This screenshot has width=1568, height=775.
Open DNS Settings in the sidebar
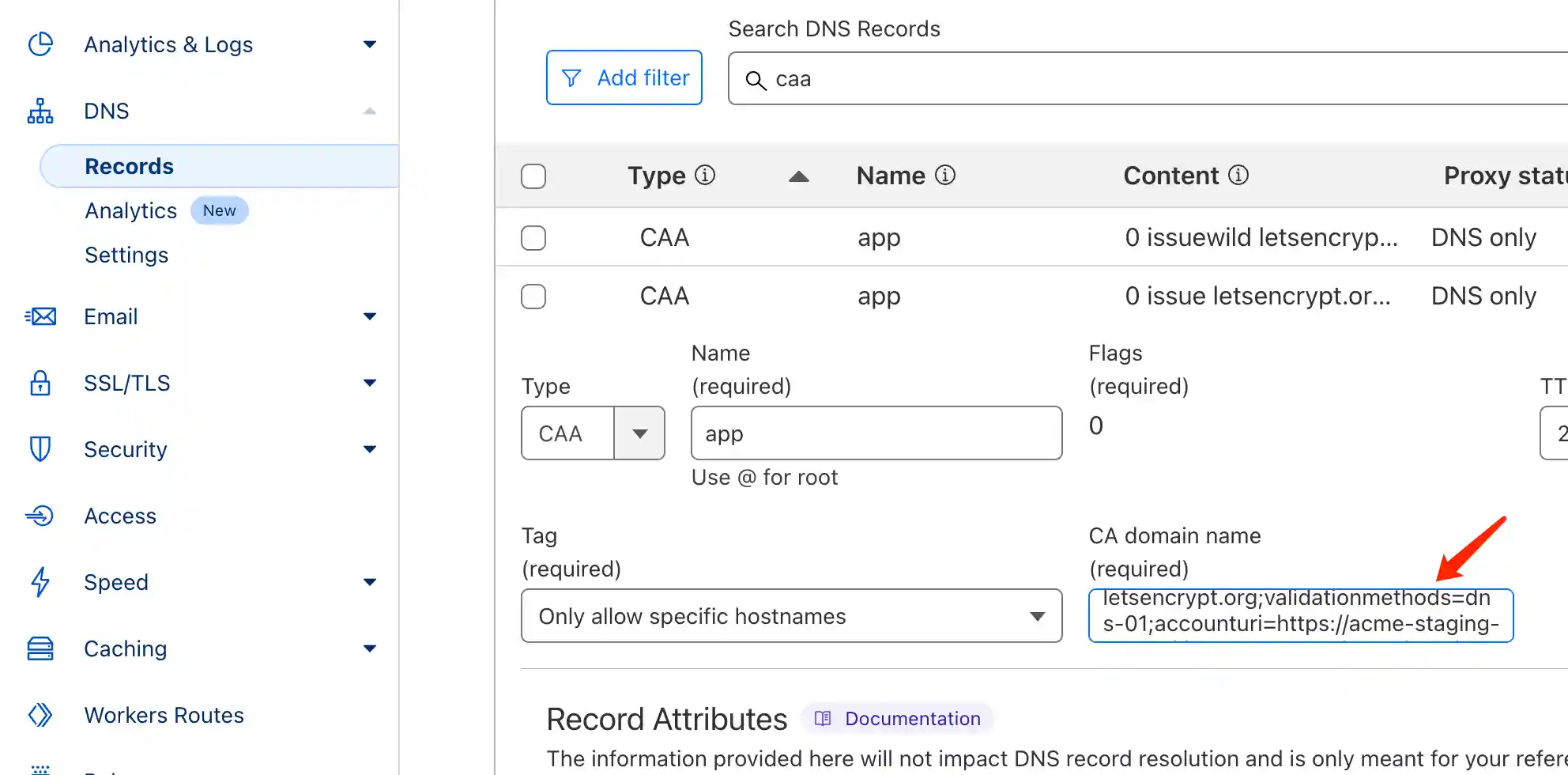click(x=126, y=255)
